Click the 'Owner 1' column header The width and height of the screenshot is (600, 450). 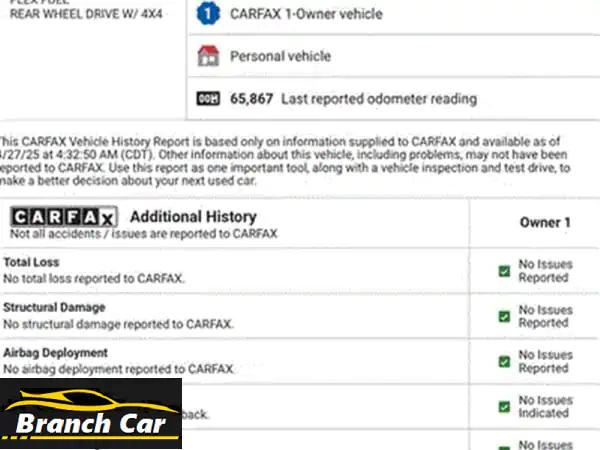coord(545,222)
